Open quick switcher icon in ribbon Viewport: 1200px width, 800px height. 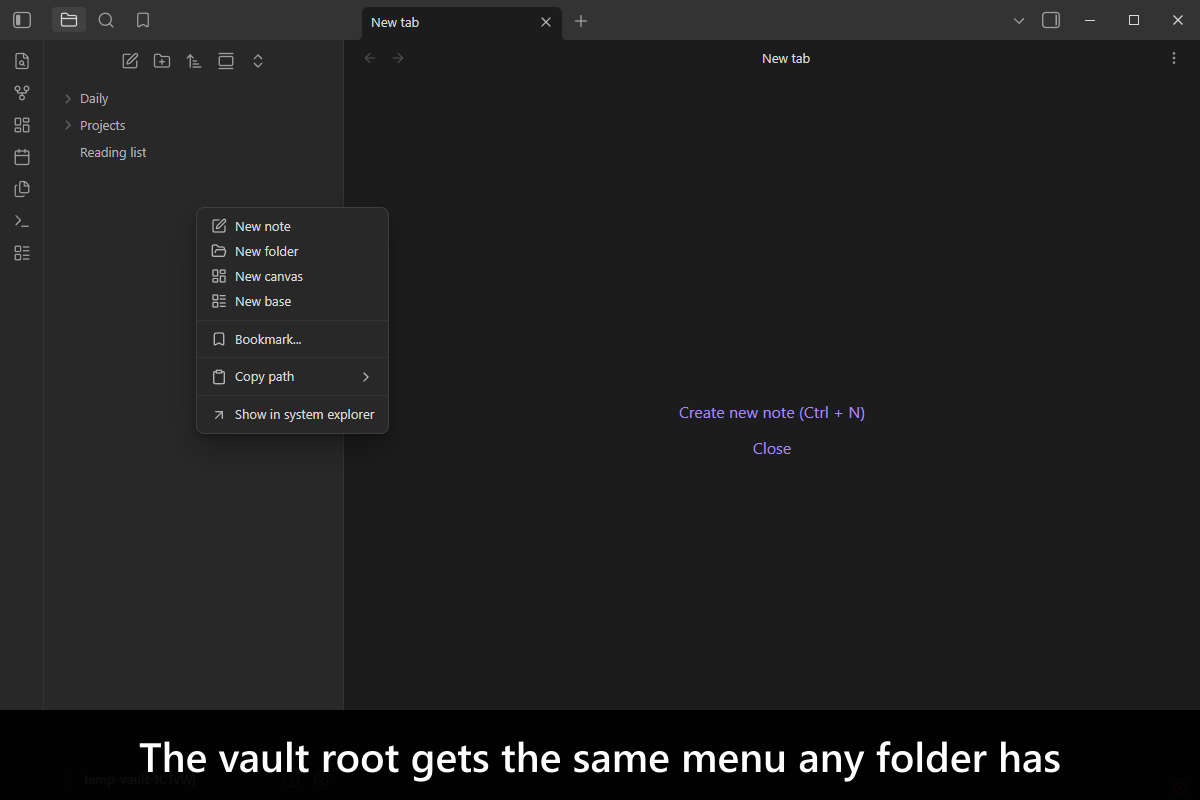(x=22, y=61)
